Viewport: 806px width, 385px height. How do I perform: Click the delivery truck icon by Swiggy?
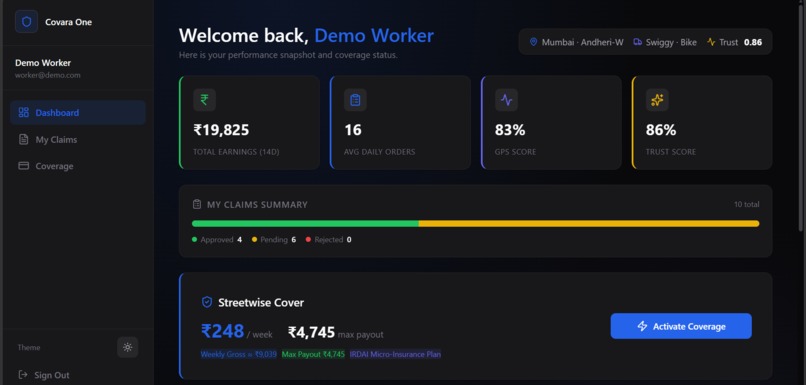637,42
